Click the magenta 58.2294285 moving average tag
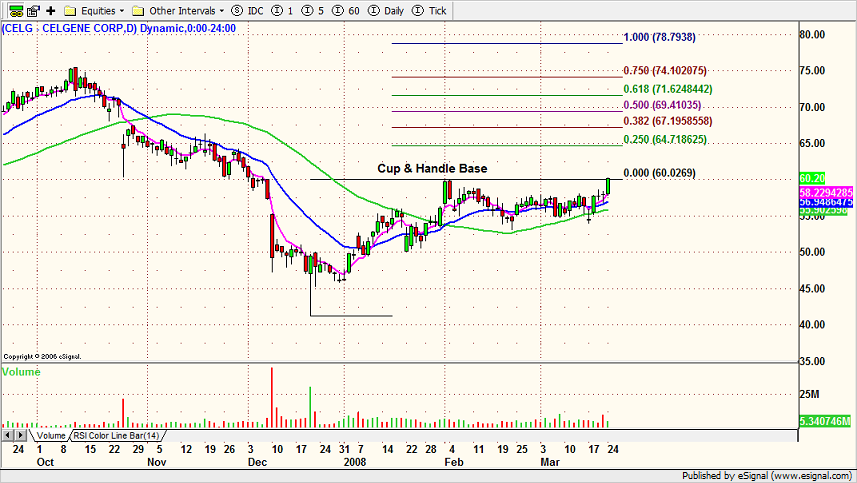Image resolution: width=857 pixels, height=483 pixels. (826, 192)
